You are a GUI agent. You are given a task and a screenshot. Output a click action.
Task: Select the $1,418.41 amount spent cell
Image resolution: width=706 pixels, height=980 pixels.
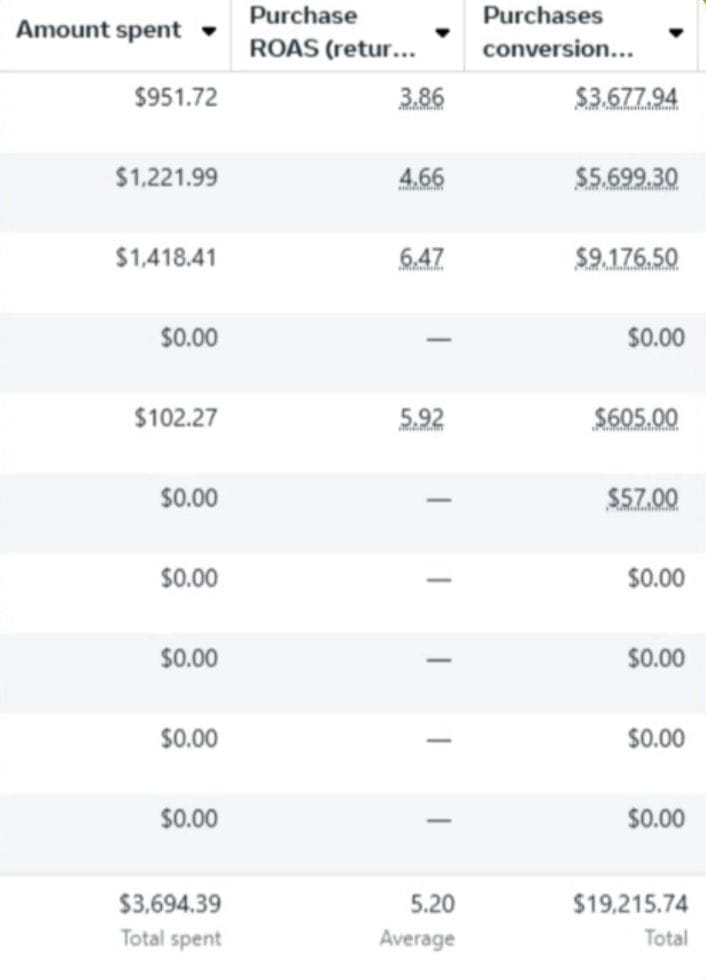pos(166,258)
